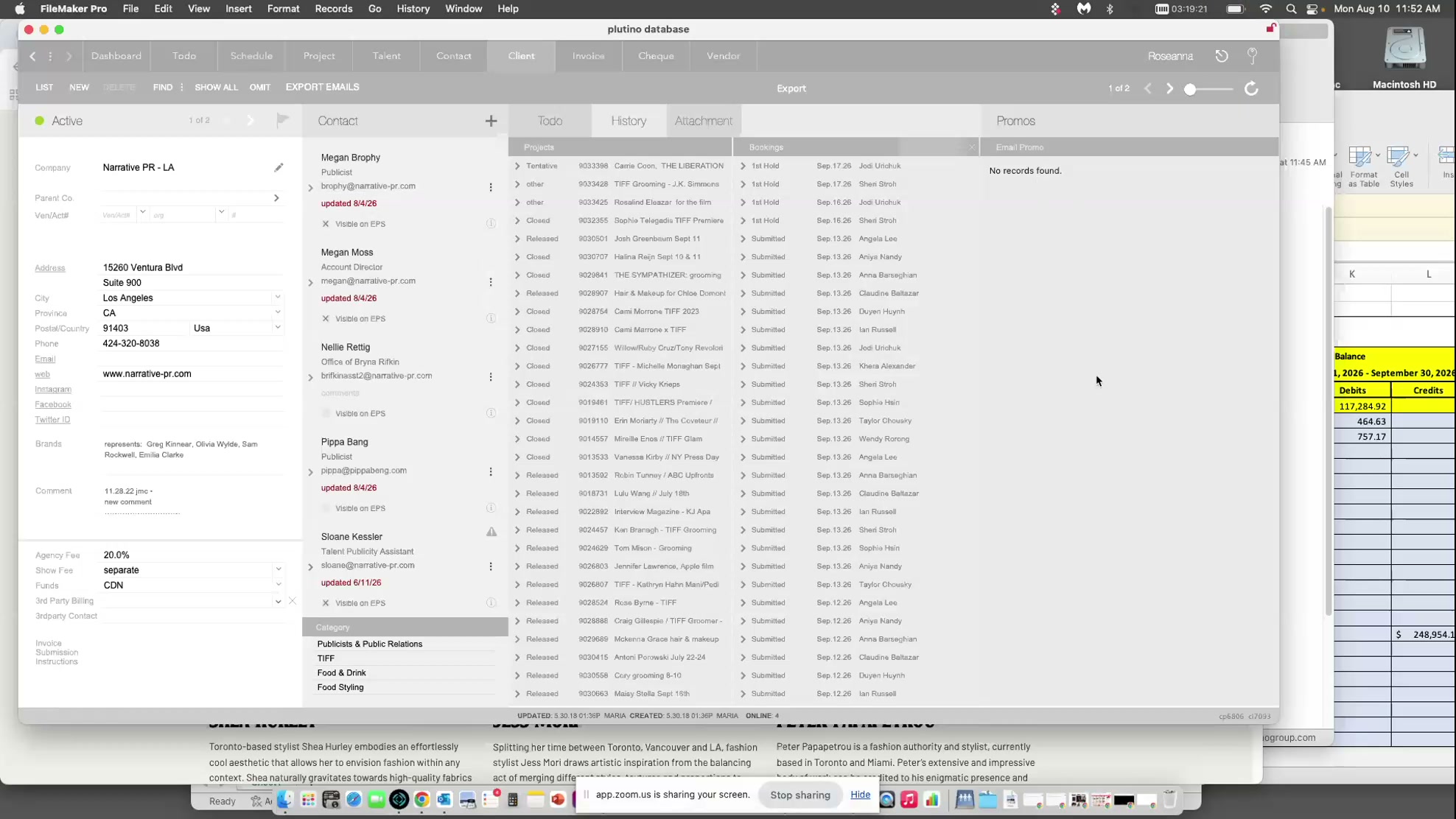This screenshot has width=1456, height=819.
Task: Select the History tab
Action: pos(629,121)
